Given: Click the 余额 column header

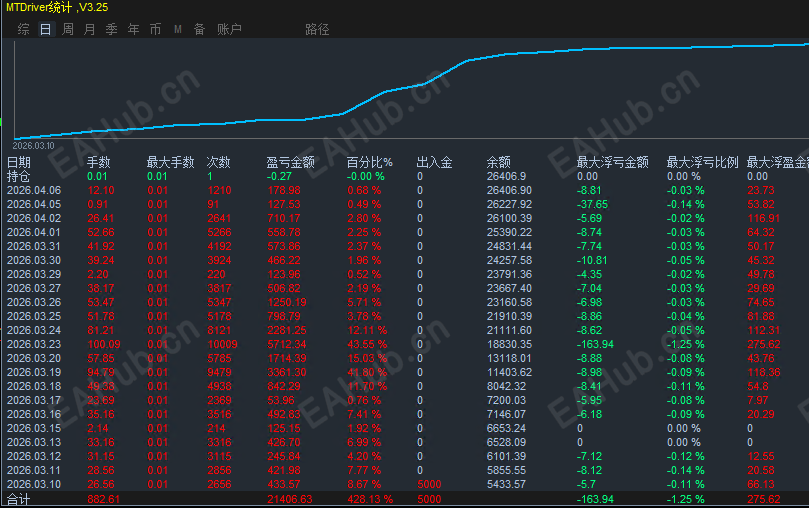Looking at the screenshot, I should click(498, 162).
